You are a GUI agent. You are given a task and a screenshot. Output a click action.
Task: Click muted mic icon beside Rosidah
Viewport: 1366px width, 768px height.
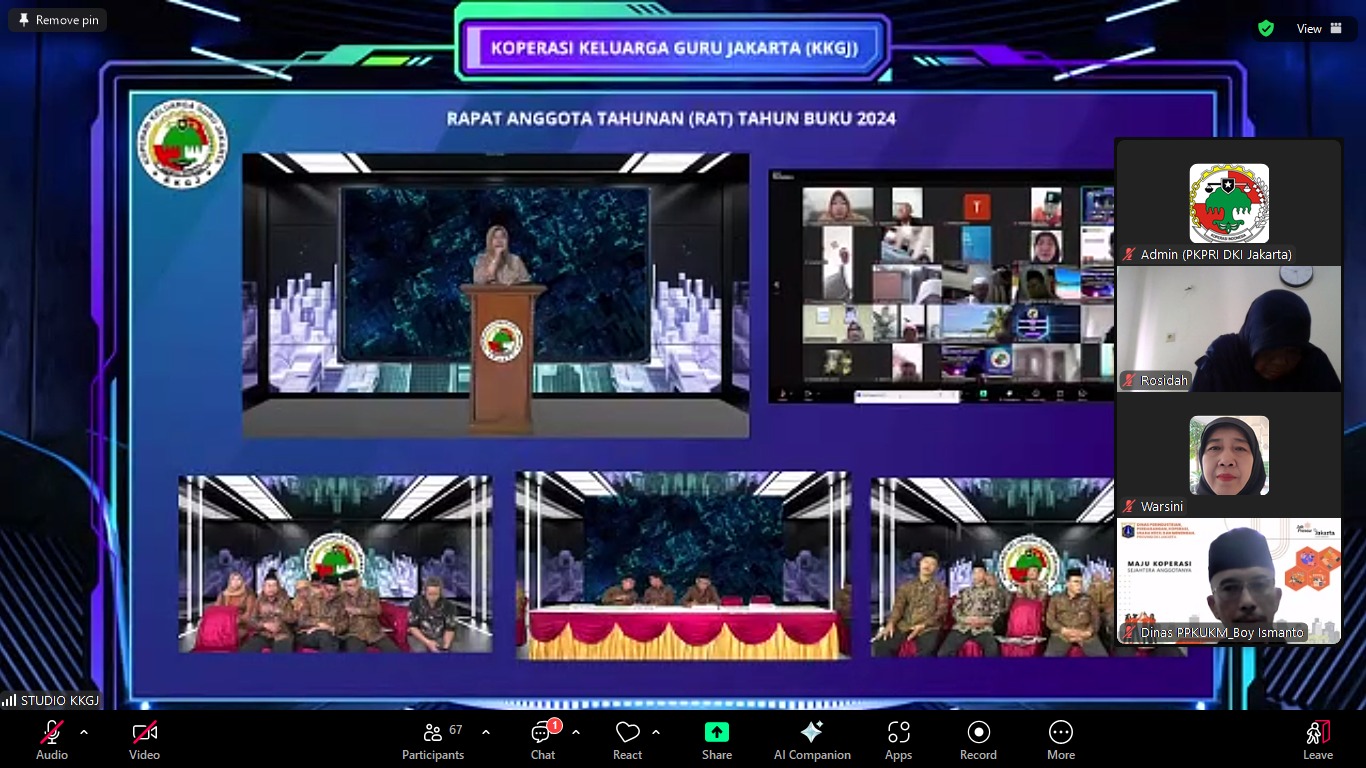tap(1130, 381)
